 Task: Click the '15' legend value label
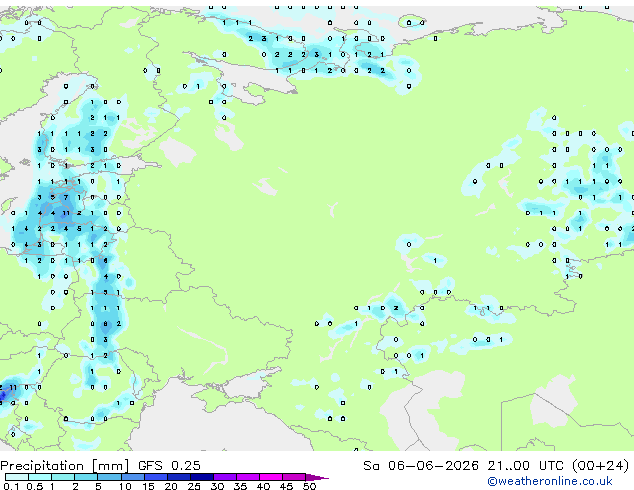[x=148, y=486]
